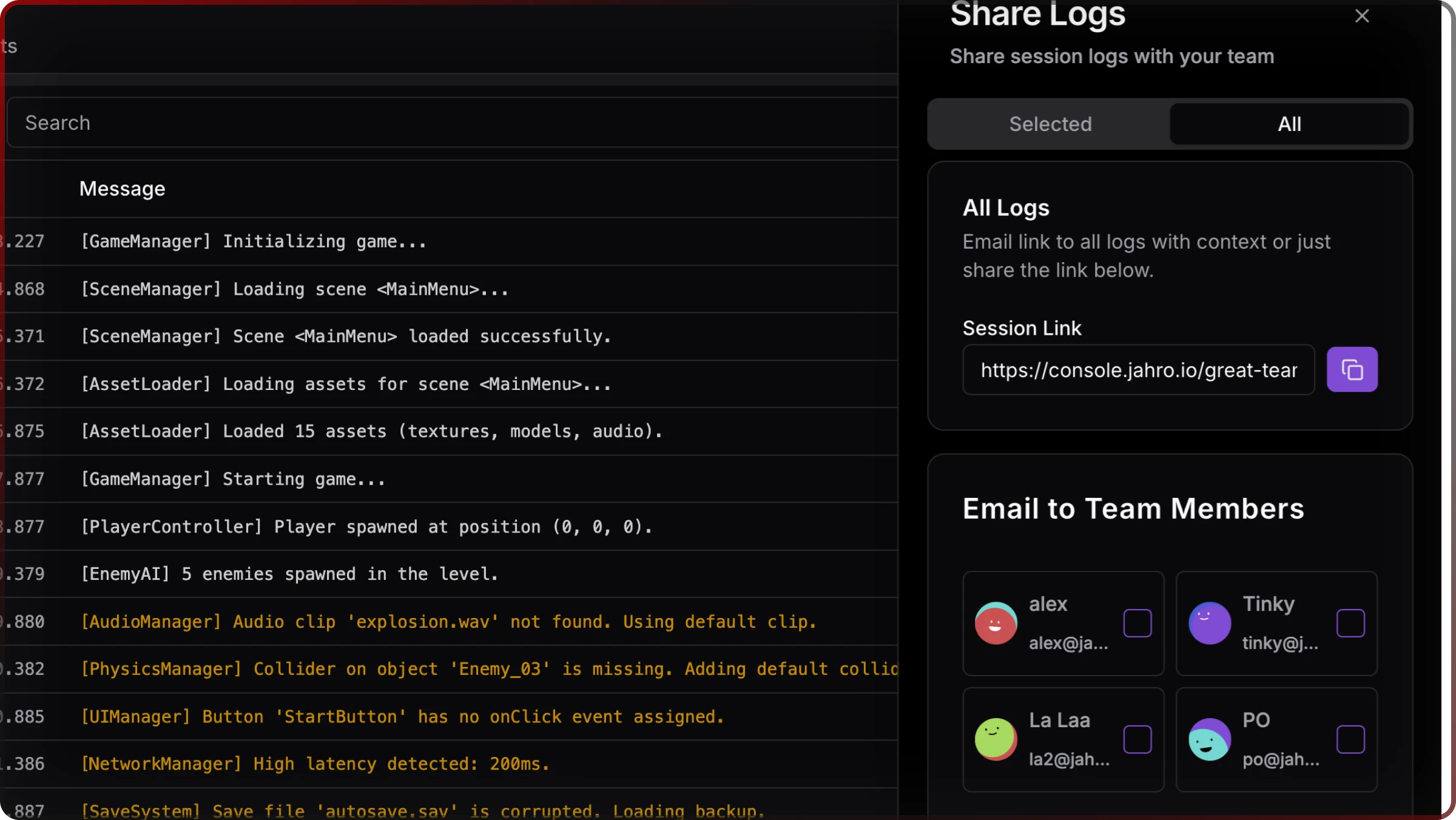
Task: Select the AudioManager explosion.wav warning log
Action: point(448,622)
